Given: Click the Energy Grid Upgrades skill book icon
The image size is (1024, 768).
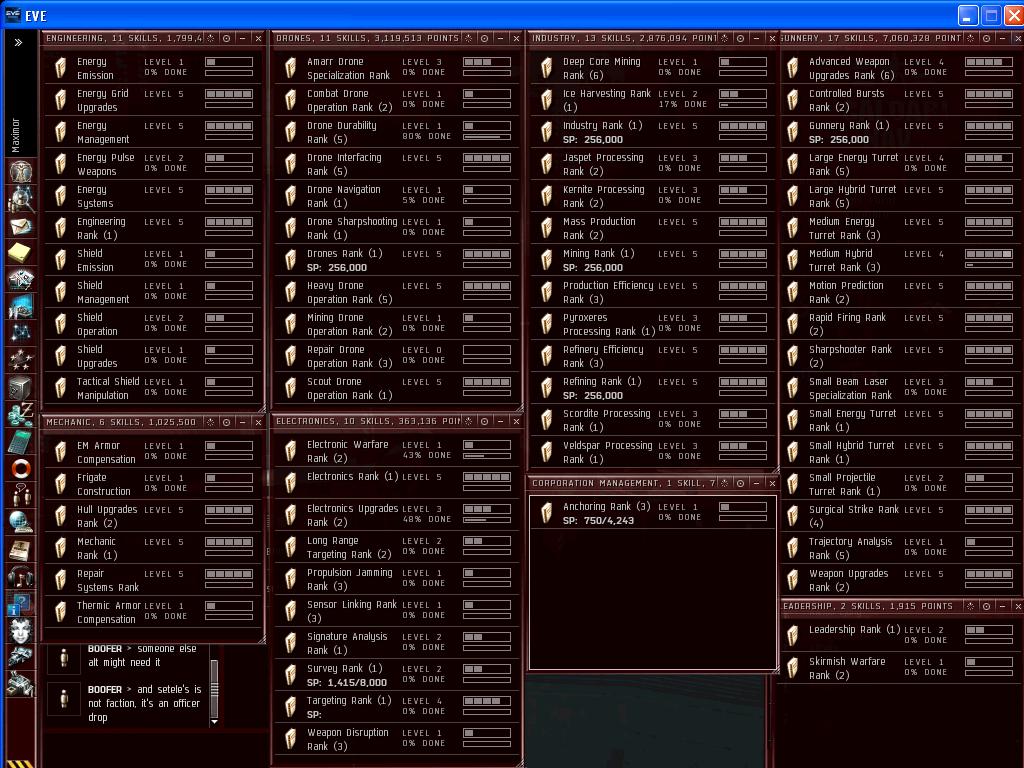Looking at the screenshot, I should coord(61,100).
